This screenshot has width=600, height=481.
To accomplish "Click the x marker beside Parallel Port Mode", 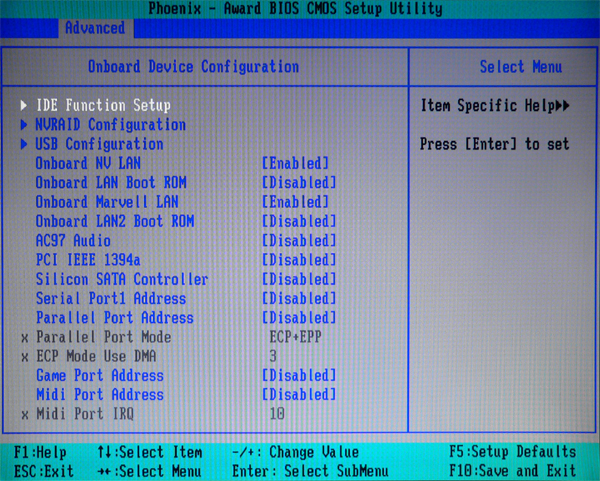I will coord(25,338).
